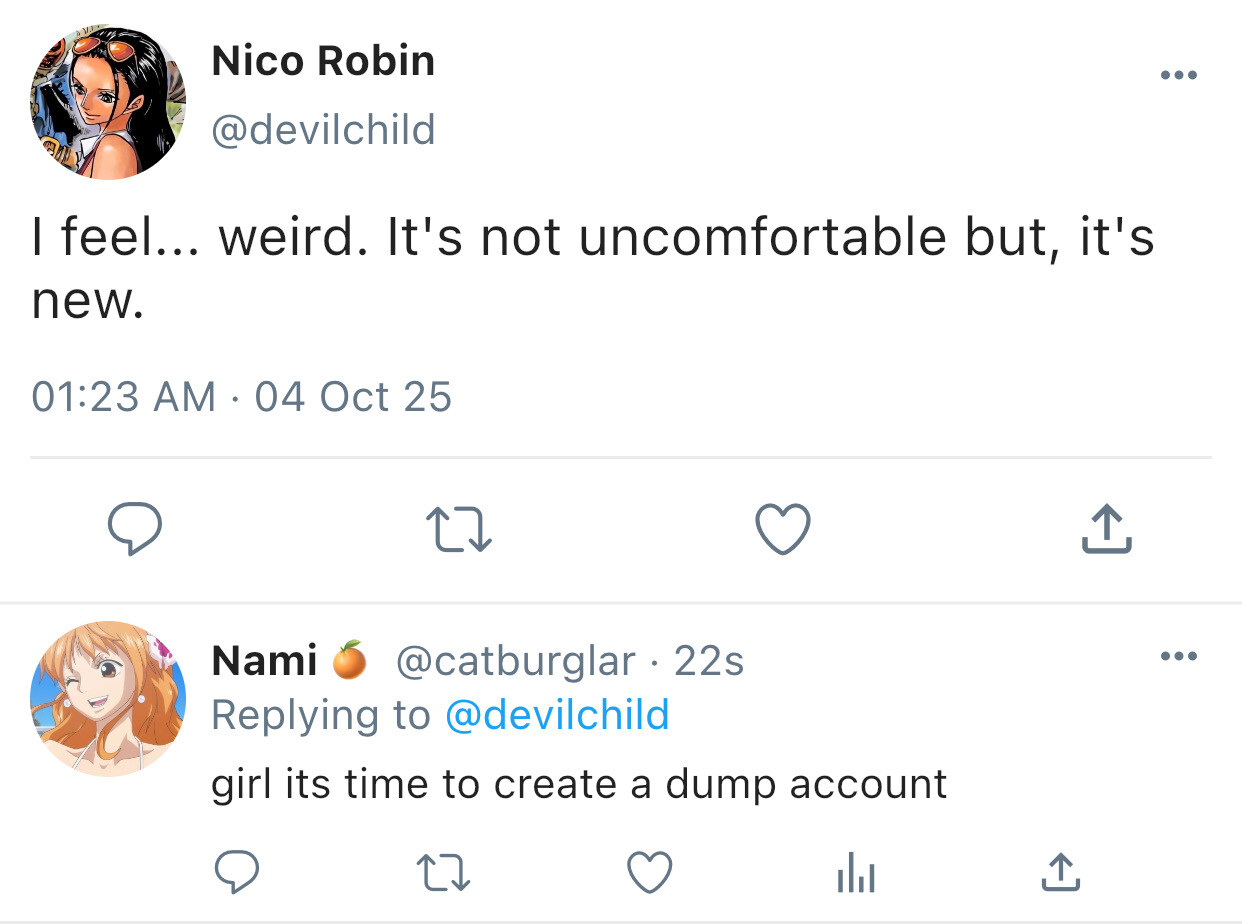This screenshot has height=924, width=1242.
Task: View analytics for Nami's reply
Action: (x=855, y=874)
